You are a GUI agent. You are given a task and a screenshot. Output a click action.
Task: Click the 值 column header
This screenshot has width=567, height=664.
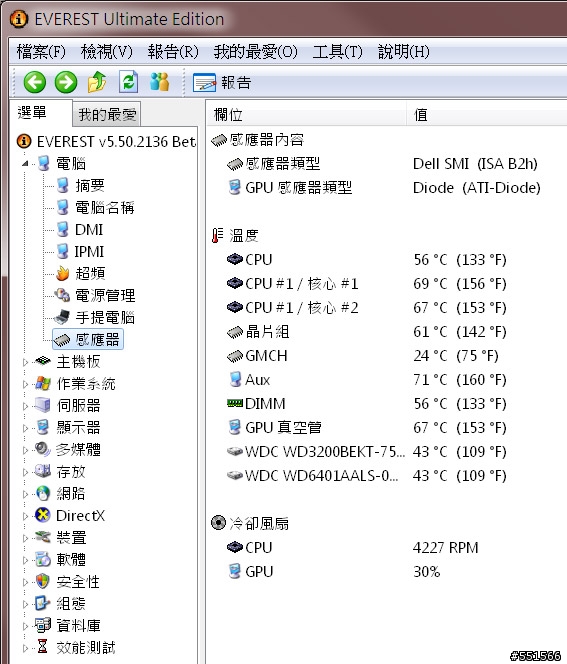point(487,114)
